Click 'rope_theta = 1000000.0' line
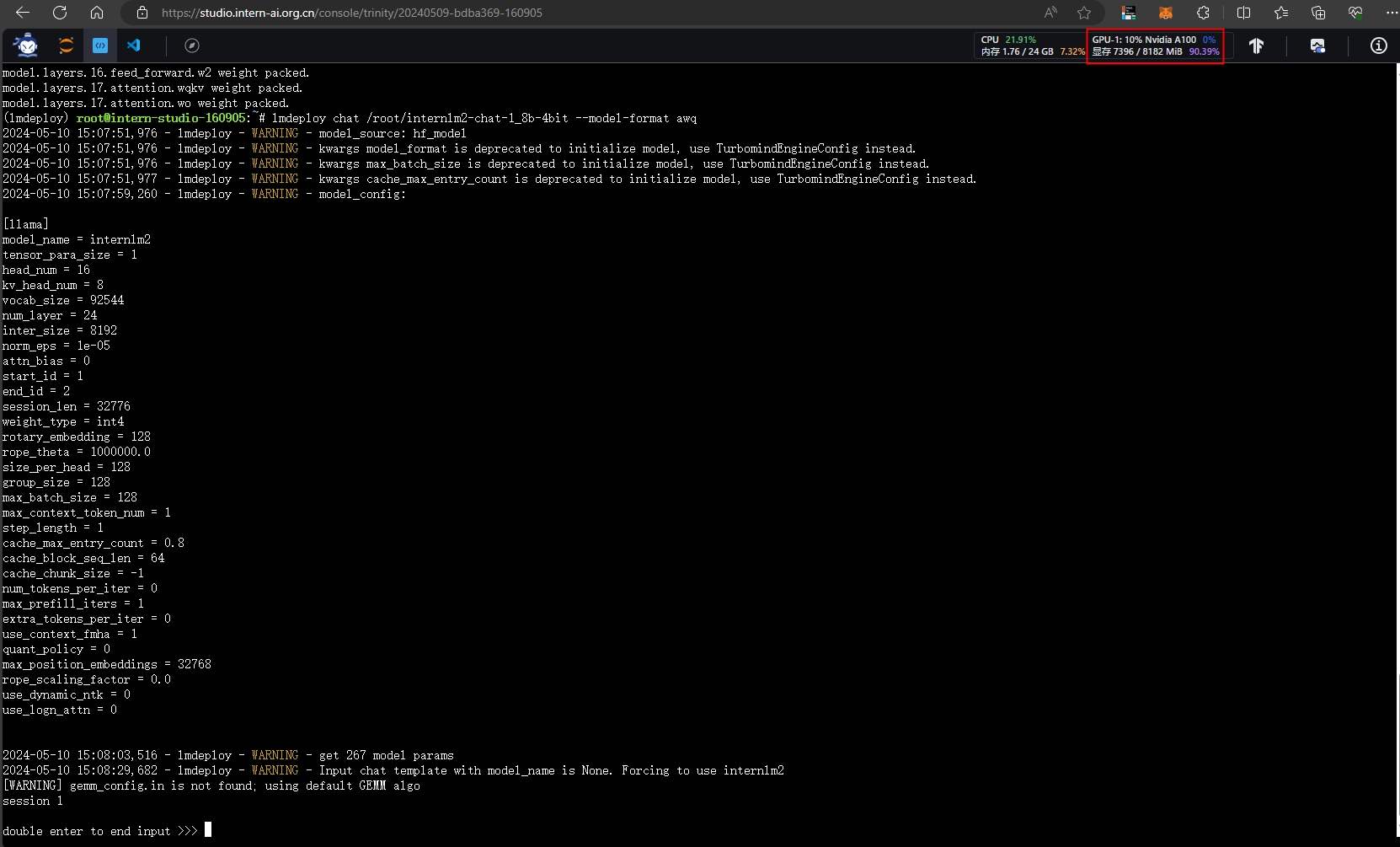Image resolution: width=1400 pixels, height=847 pixels. point(77,452)
